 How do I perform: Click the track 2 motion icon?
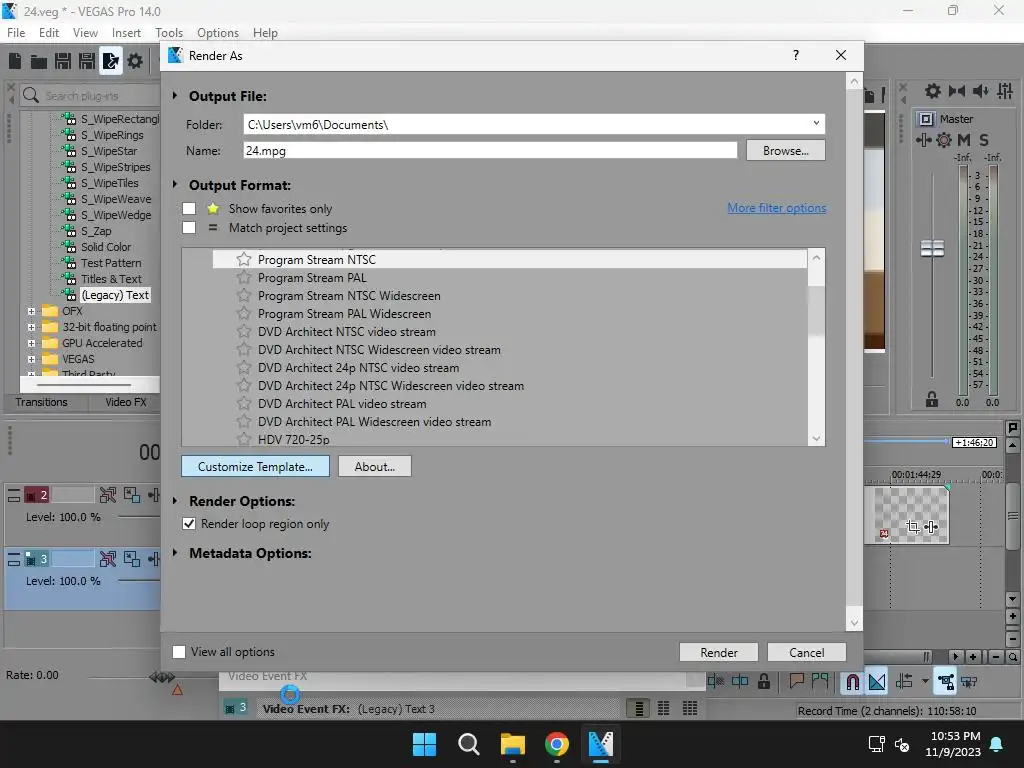pos(132,495)
